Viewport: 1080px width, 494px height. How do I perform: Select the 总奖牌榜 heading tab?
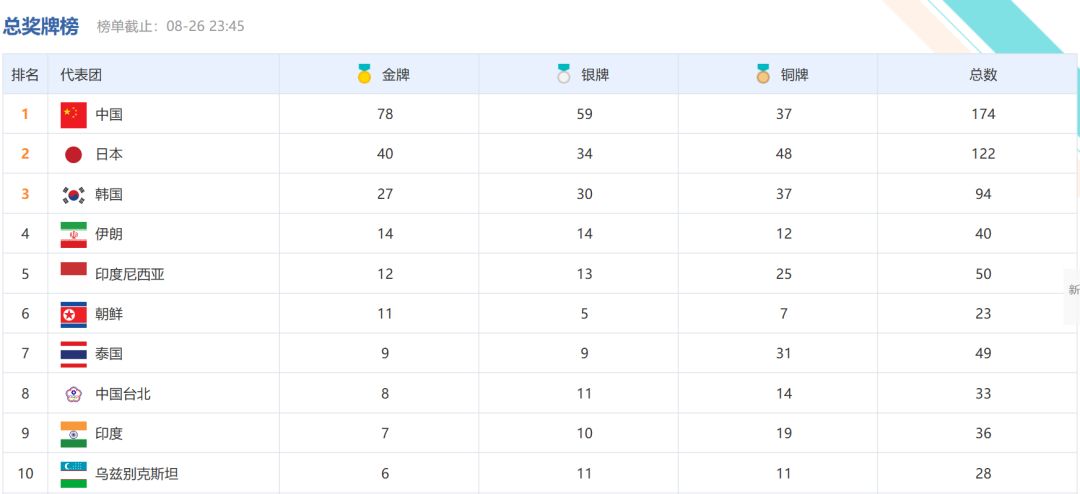click(41, 26)
